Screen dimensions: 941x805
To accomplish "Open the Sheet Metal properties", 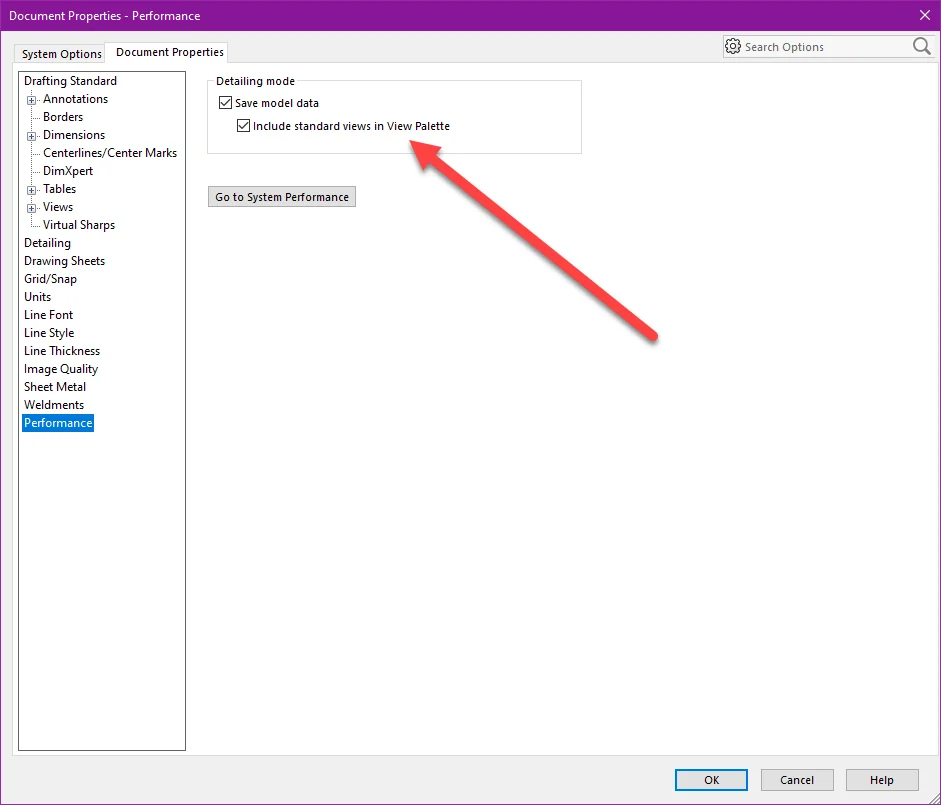I will [x=55, y=387].
